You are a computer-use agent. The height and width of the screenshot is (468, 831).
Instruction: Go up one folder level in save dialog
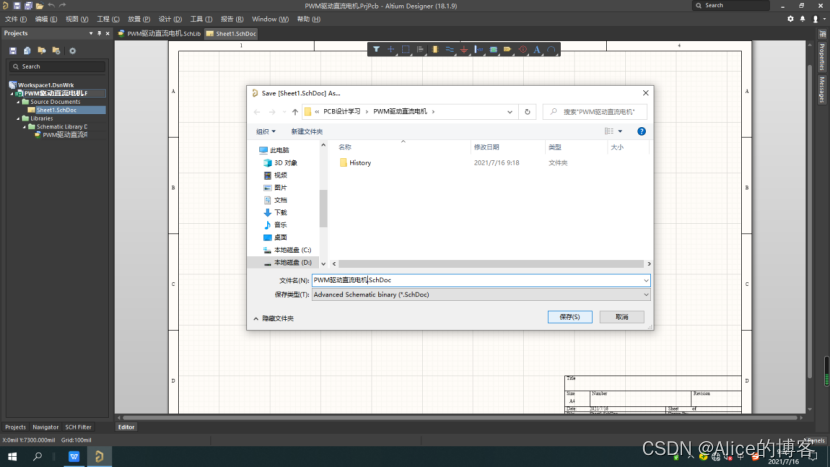[295, 112]
